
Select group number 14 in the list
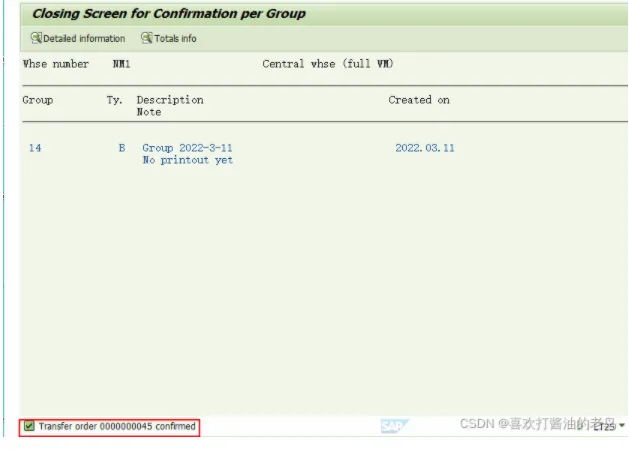35,148
